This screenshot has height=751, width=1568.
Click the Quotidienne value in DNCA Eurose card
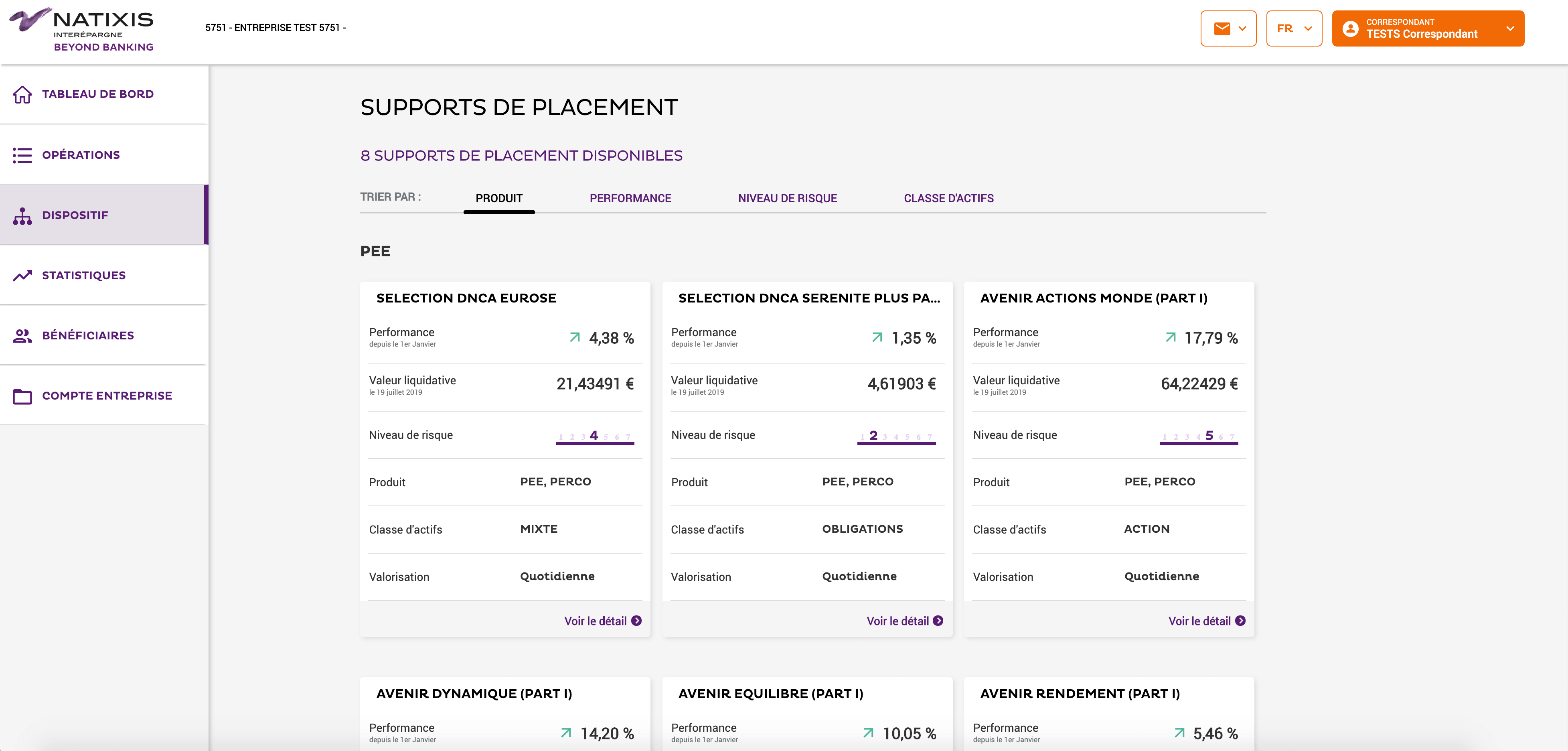point(557,577)
